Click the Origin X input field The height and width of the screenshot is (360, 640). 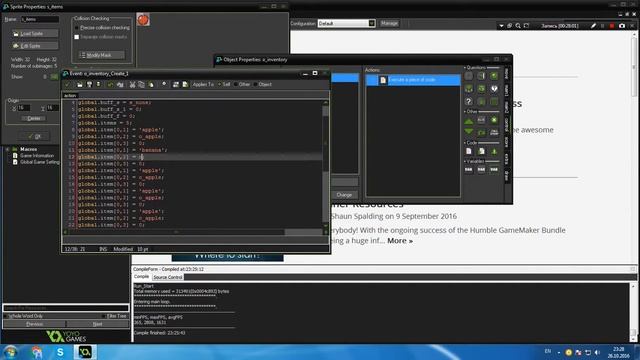[x=24, y=108]
